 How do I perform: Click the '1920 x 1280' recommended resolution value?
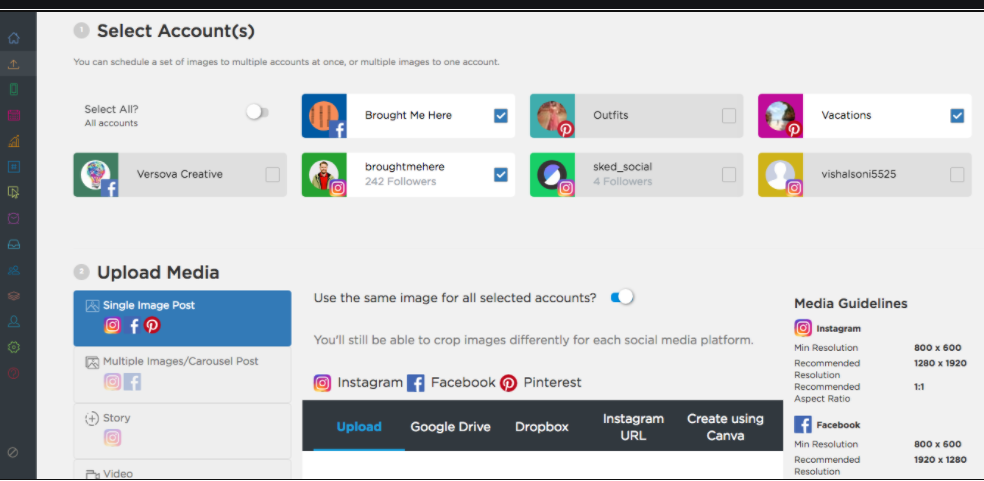click(940, 460)
